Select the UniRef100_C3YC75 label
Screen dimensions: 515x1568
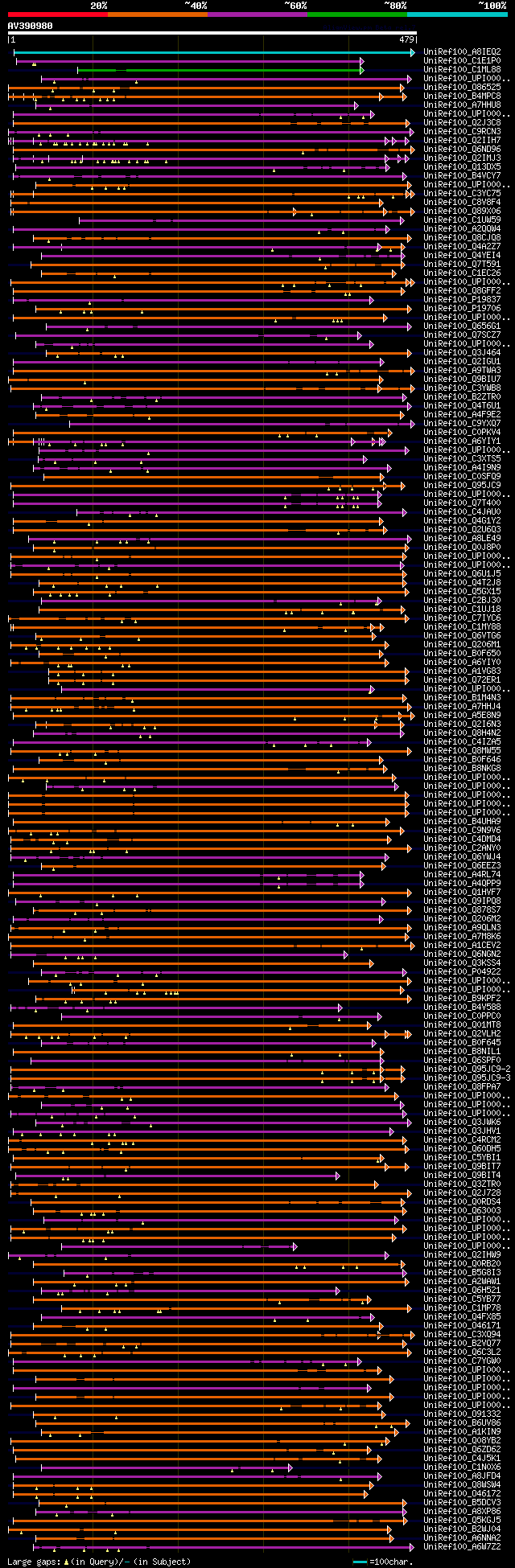462,193
